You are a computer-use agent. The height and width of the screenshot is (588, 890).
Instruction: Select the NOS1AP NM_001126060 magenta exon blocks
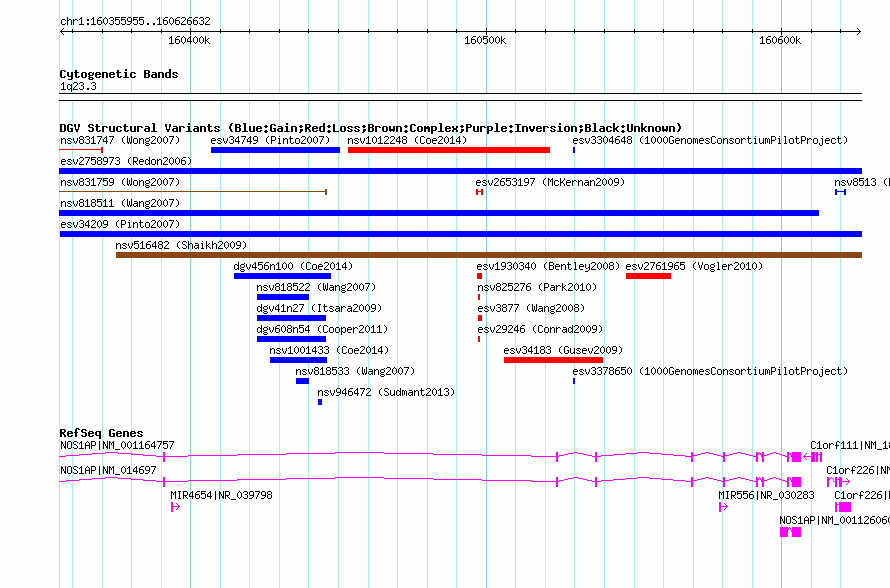click(791, 532)
